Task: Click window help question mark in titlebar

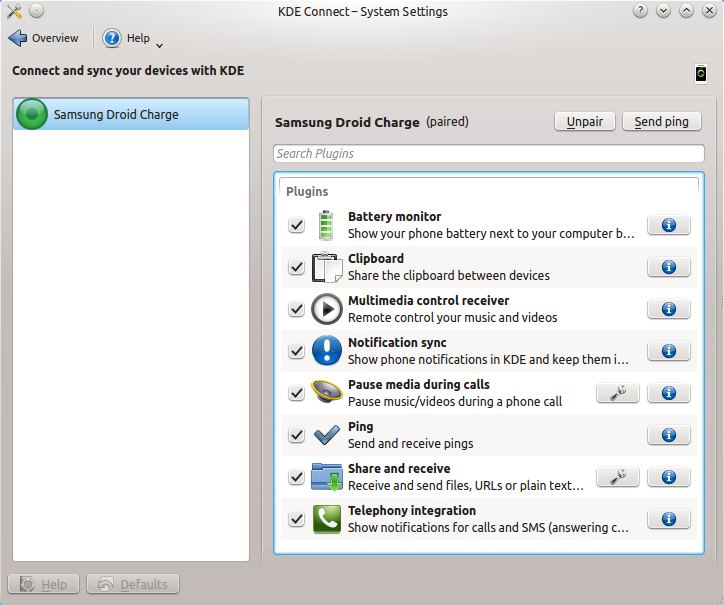Action: click(x=640, y=11)
